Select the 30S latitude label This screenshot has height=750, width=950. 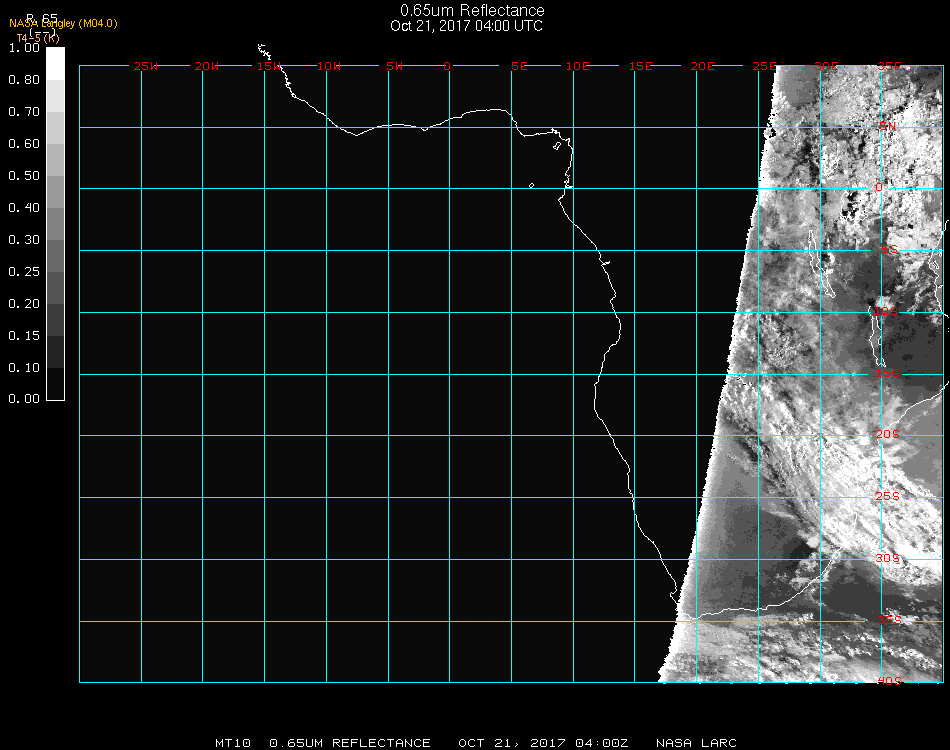[x=888, y=558]
